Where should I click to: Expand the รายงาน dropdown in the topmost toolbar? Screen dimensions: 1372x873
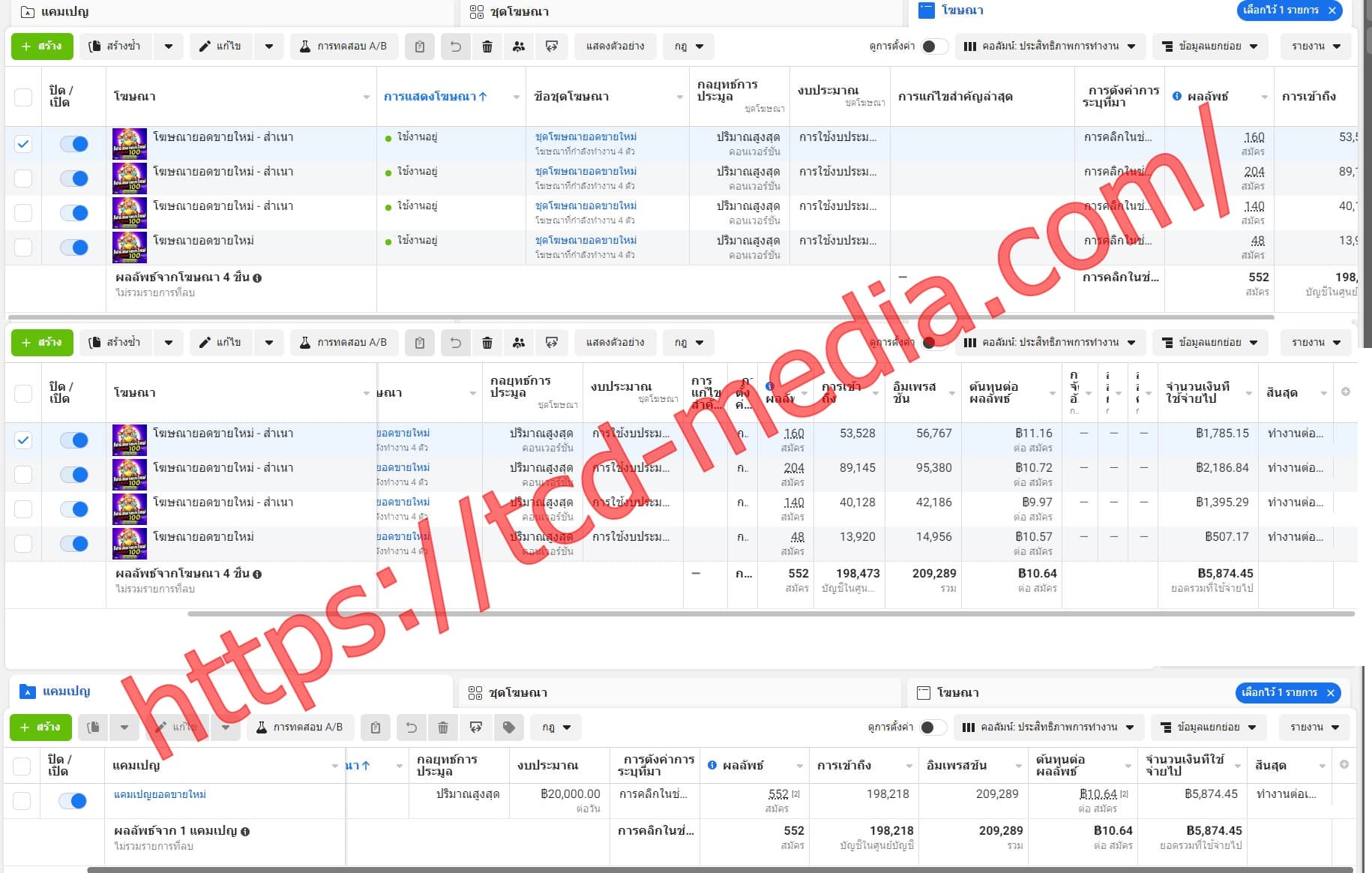pos(1316,46)
